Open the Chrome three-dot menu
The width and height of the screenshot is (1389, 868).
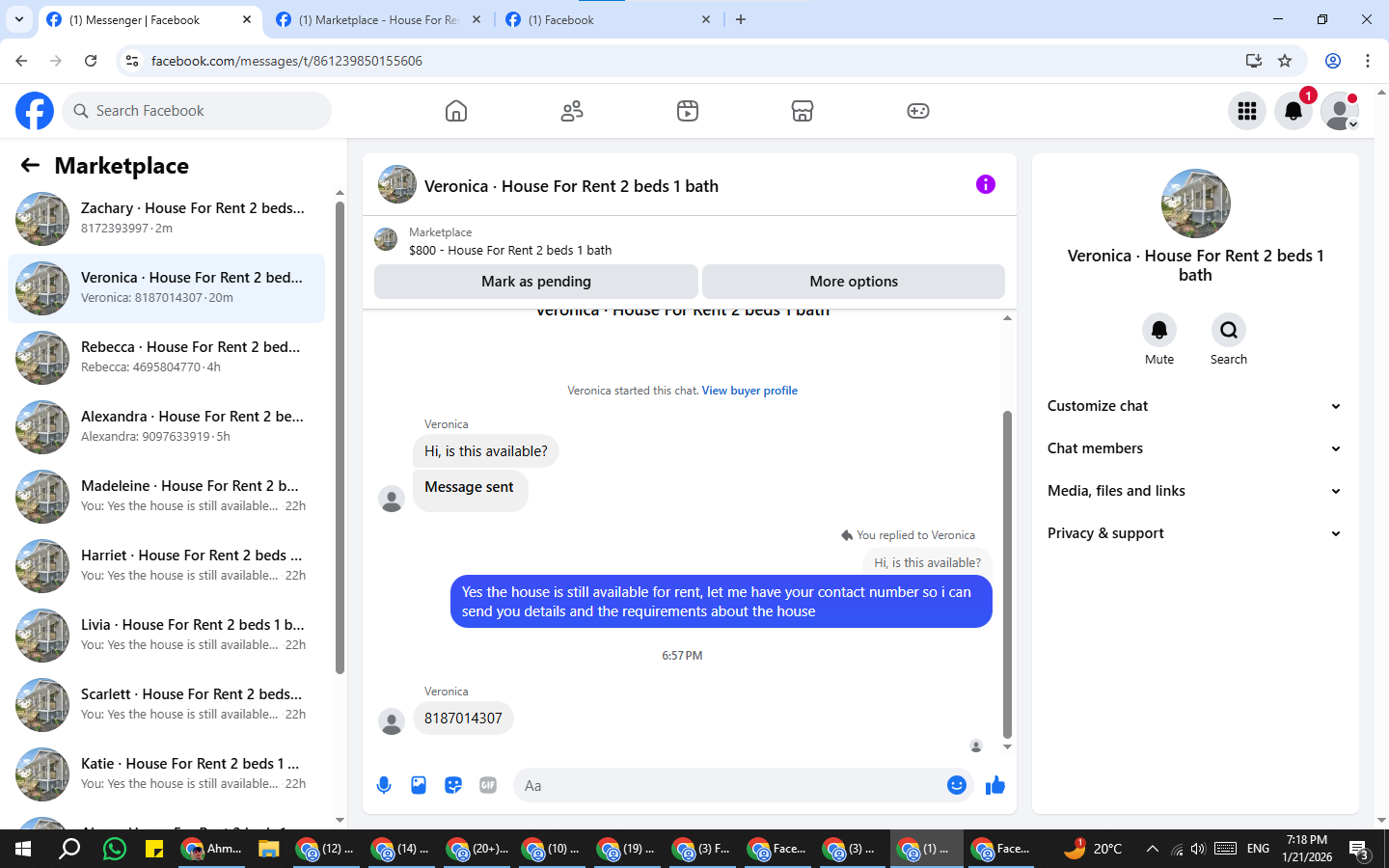tap(1368, 61)
